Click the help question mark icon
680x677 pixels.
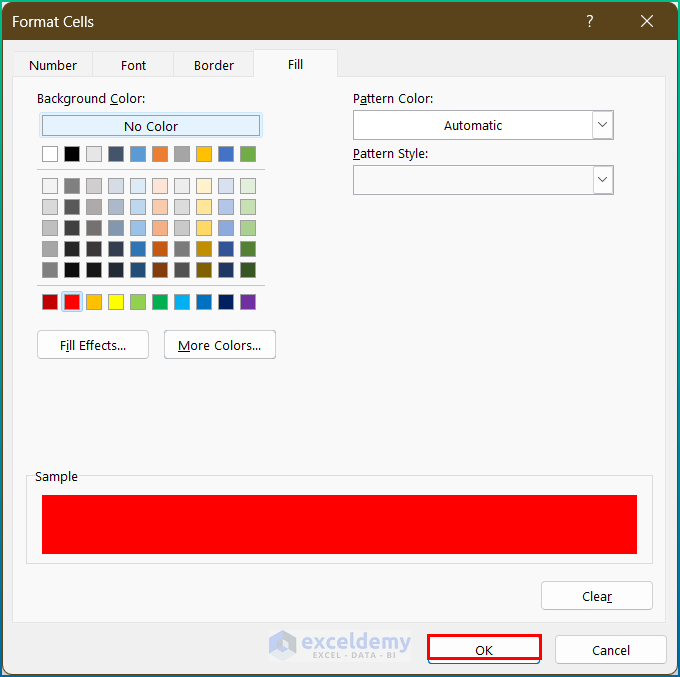(590, 21)
